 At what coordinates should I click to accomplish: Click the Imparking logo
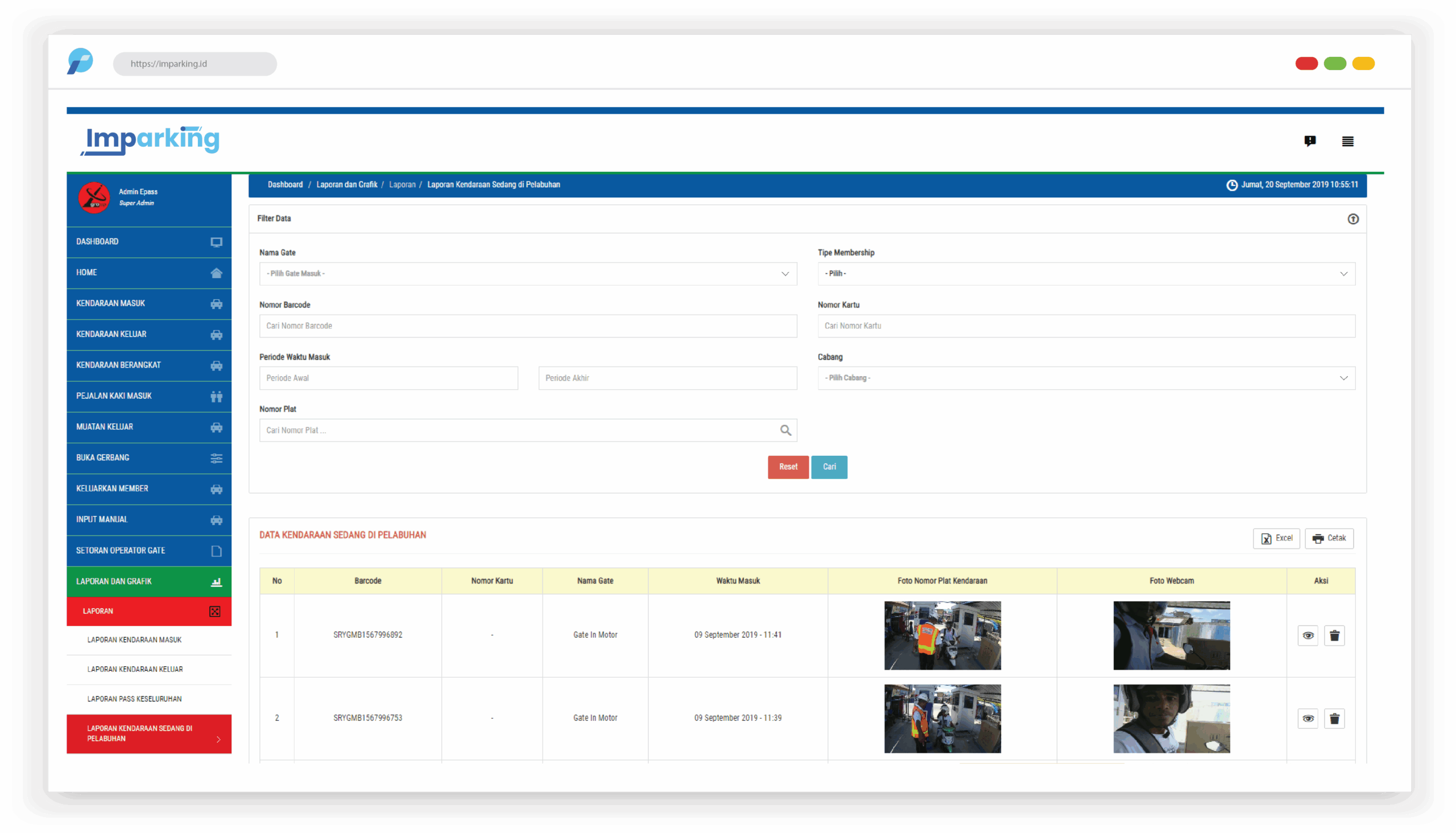[150, 139]
